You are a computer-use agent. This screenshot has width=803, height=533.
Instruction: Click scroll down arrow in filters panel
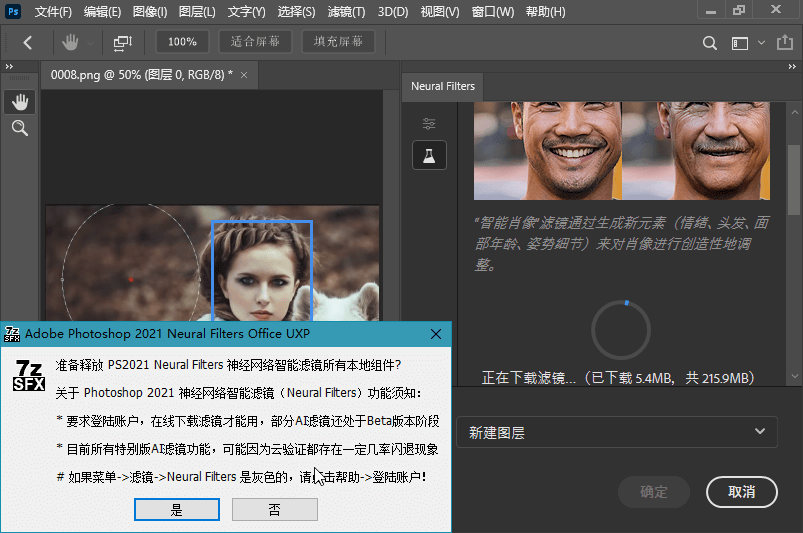coord(794,376)
